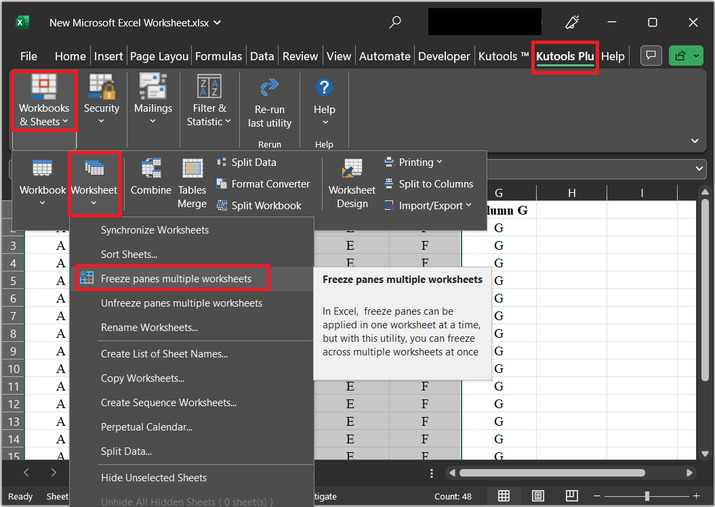Image resolution: width=715 pixels, height=507 pixels.
Task: Switch to the Automate tab
Action: (384, 56)
